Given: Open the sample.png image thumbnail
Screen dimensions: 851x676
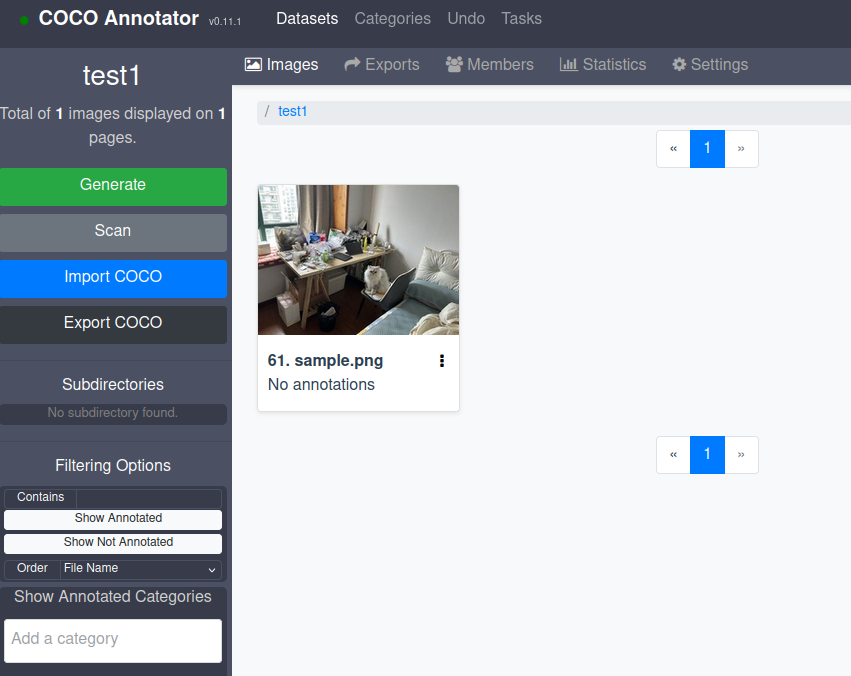Looking at the screenshot, I should click(x=358, y=260).
